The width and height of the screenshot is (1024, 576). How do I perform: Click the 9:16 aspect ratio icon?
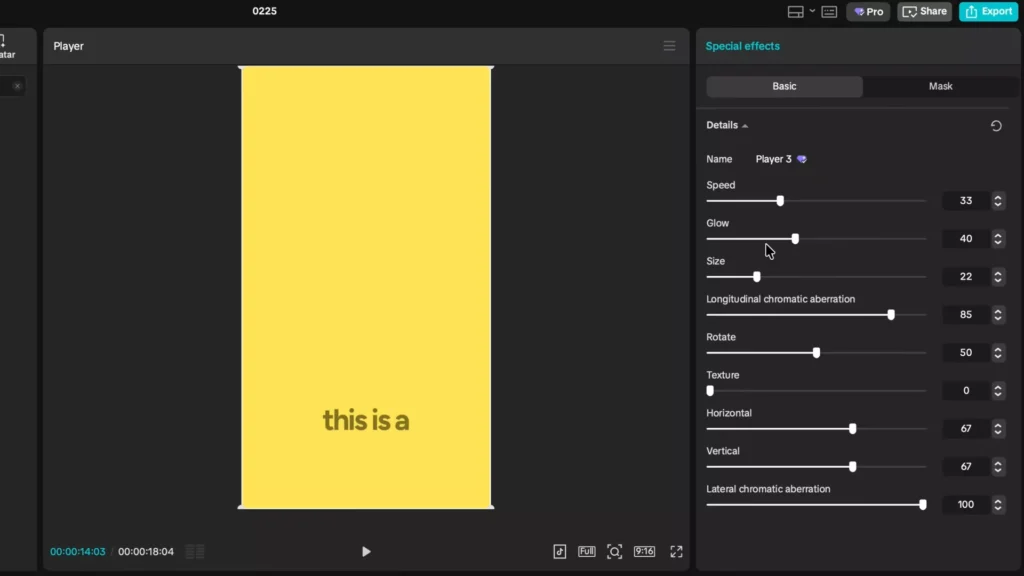[x=645, y=551]
